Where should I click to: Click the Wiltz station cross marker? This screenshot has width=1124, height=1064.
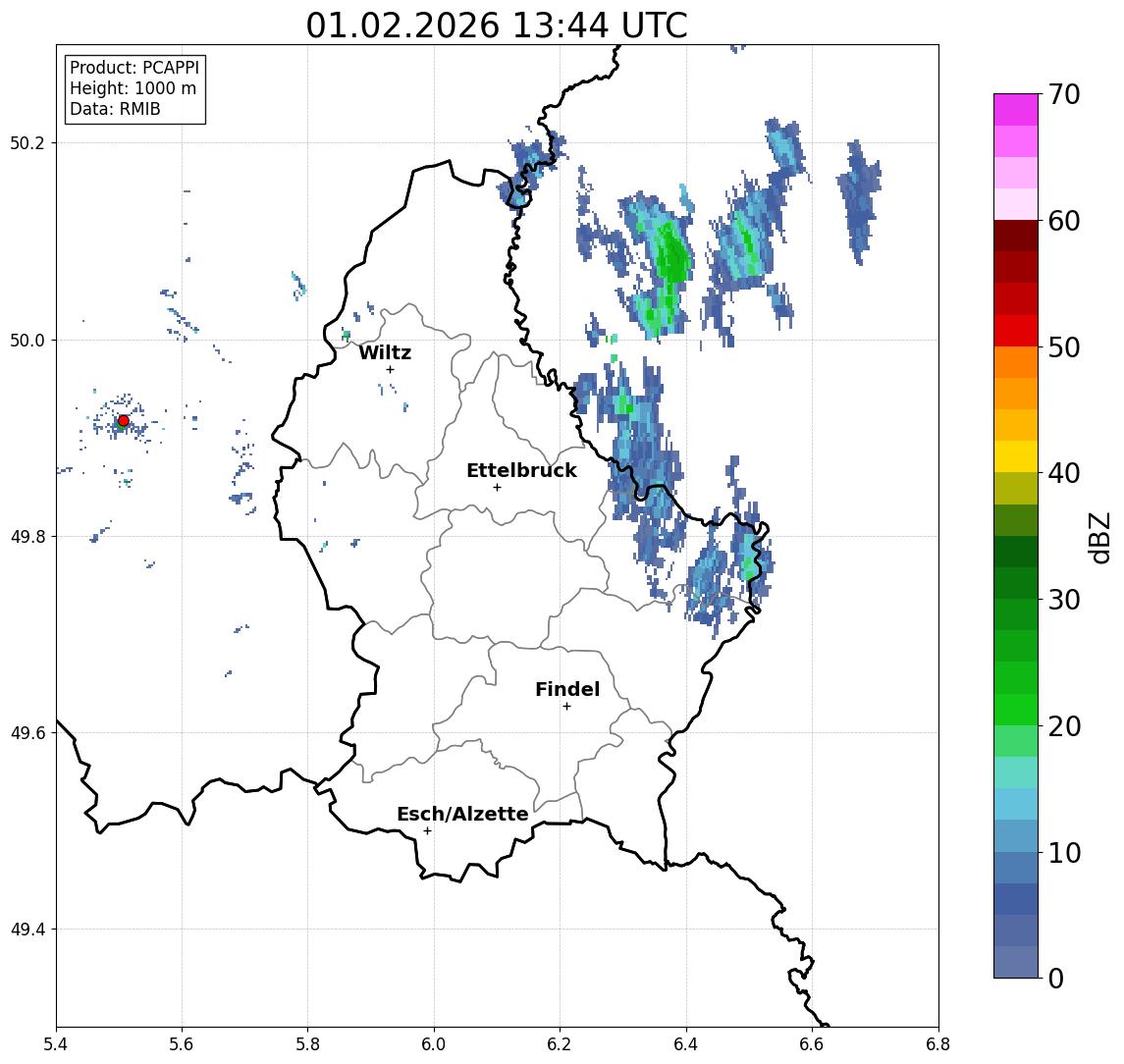(x=390, y=369)
